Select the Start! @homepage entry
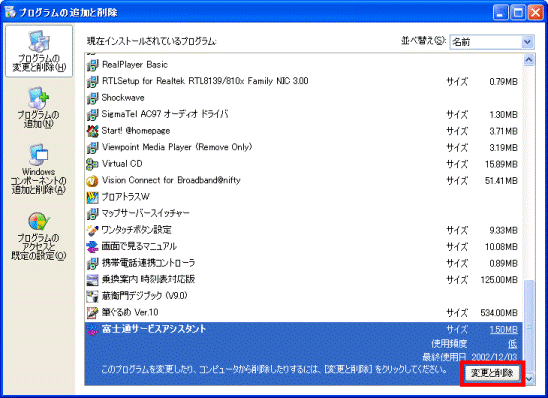This screenshot has height=398, width=548. [303, 131]
